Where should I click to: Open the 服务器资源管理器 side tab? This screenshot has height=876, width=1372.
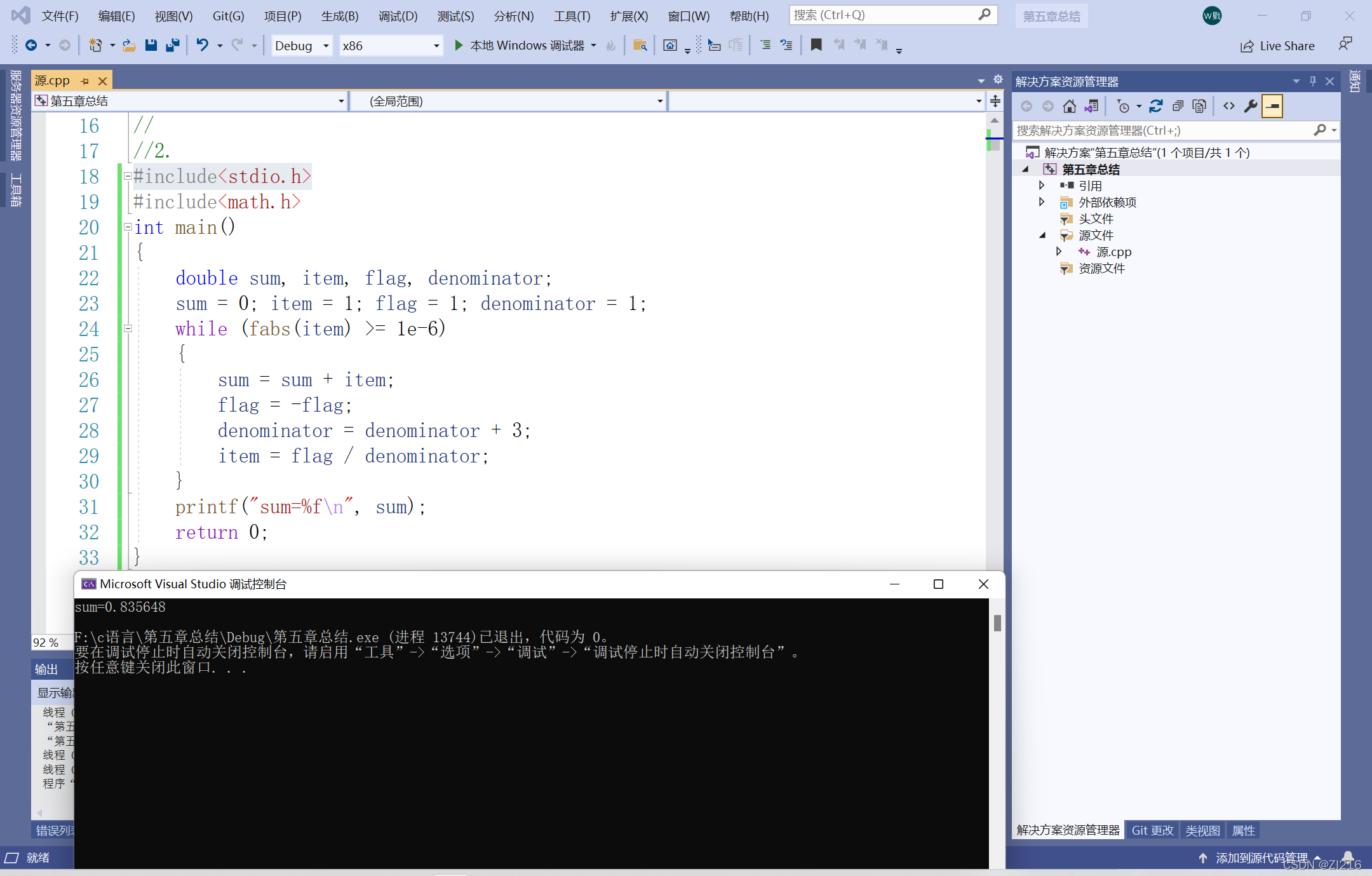click(x=16, y=115)
